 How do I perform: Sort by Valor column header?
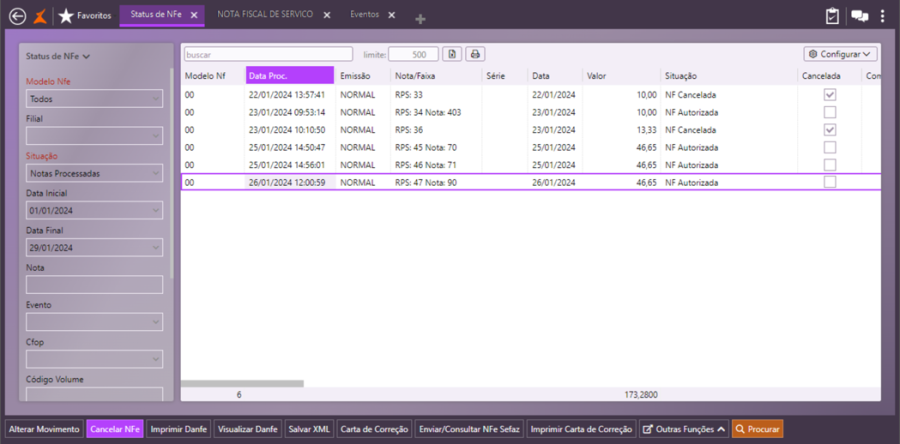(x=621, y=76)
